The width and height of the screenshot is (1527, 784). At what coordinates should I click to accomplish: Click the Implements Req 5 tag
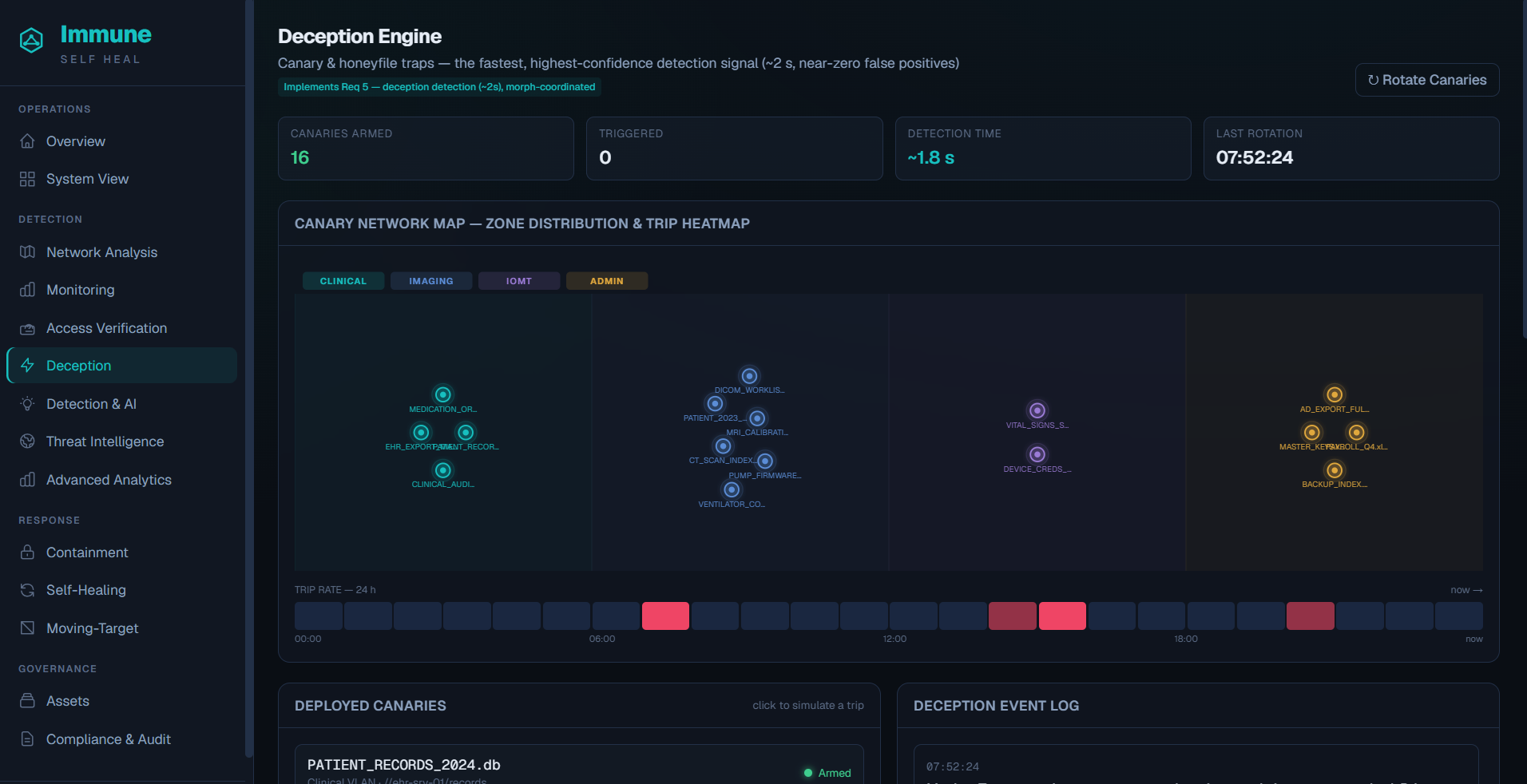pyautogui.click(x=439, y=87)
